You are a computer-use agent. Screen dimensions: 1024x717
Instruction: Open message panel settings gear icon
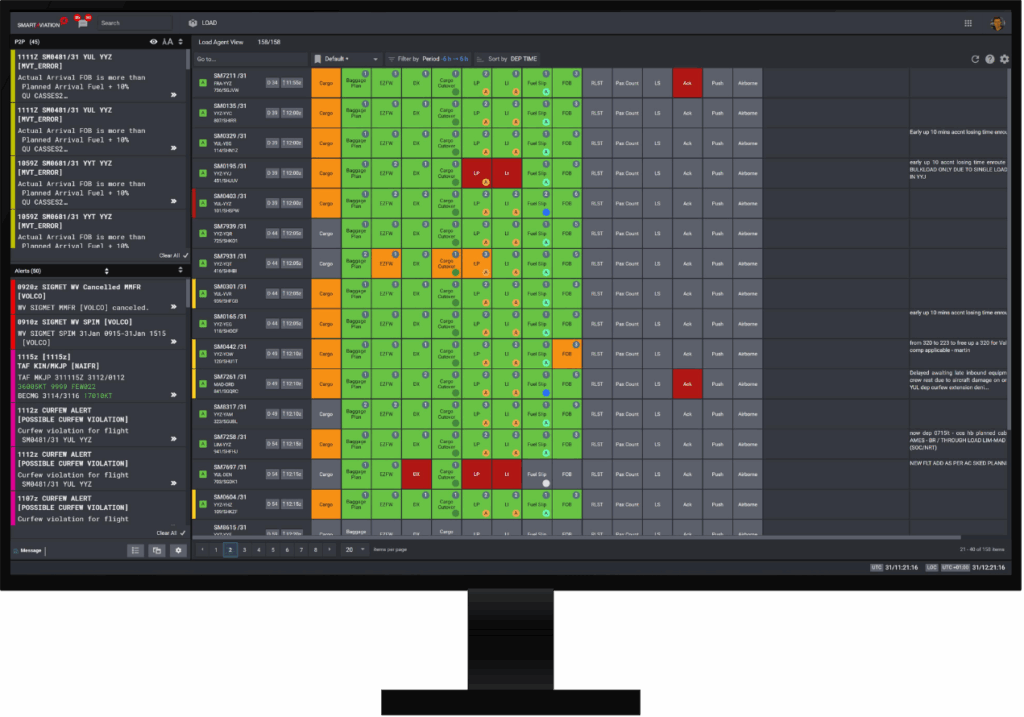pyautogui.click(x=178, y=550)
